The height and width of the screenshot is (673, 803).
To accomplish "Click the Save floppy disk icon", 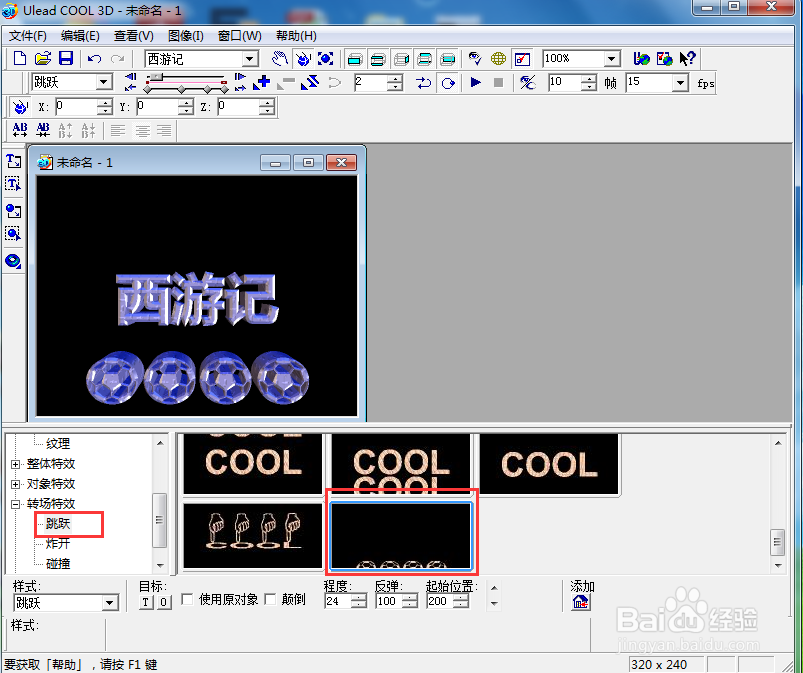I will tap(66, 58).
